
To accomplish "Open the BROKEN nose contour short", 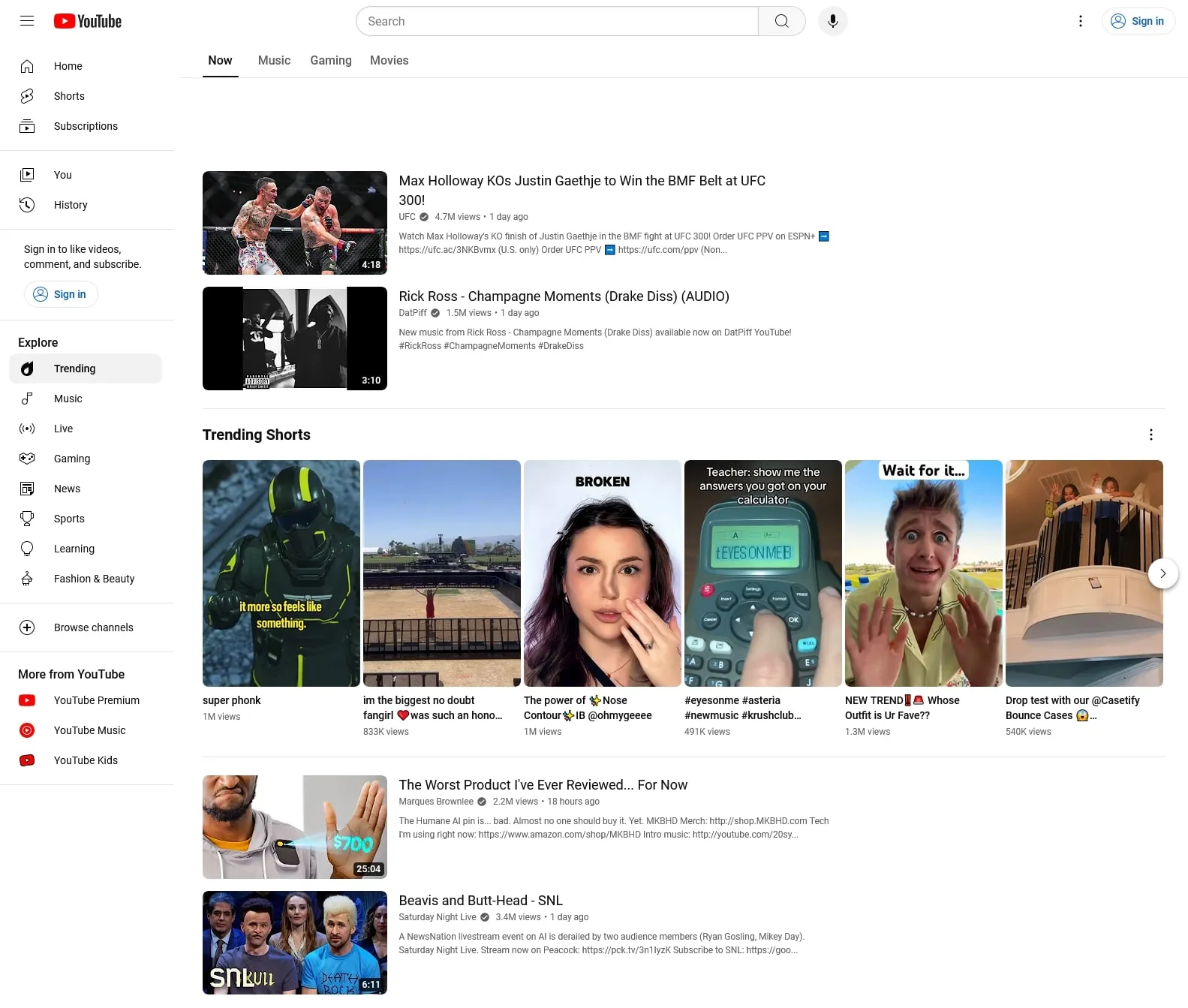I will pyautogui.click(x=603, y=573).
